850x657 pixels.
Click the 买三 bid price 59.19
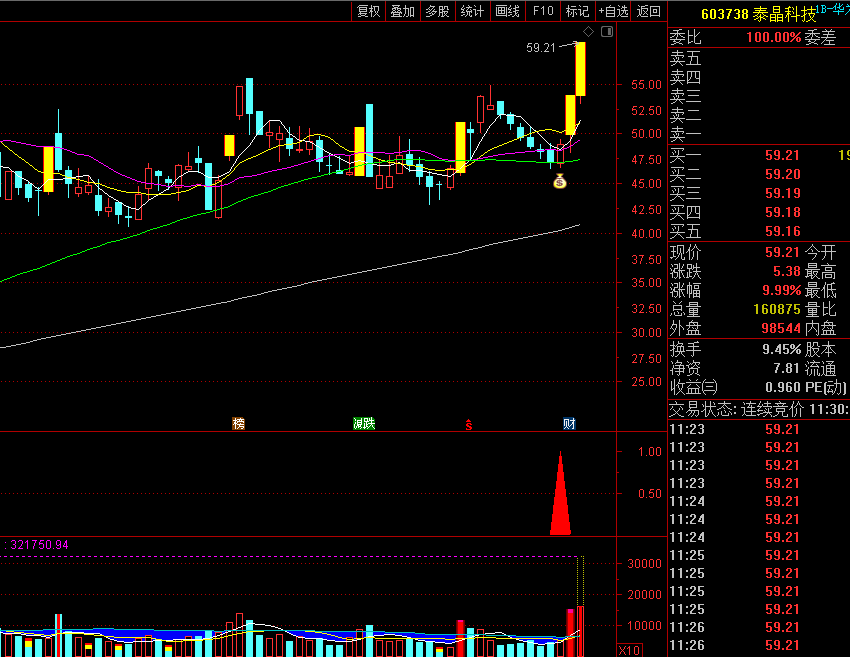pyautogui.click(x=782, y=194)
